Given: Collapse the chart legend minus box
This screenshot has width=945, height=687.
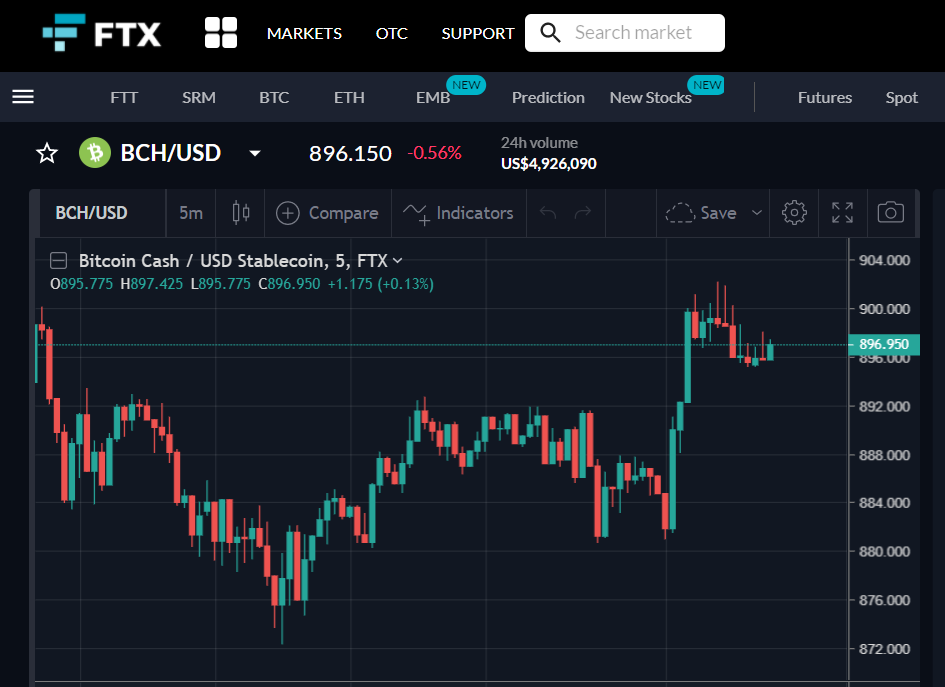Looking at the screenshot, I should click(58, 261).
